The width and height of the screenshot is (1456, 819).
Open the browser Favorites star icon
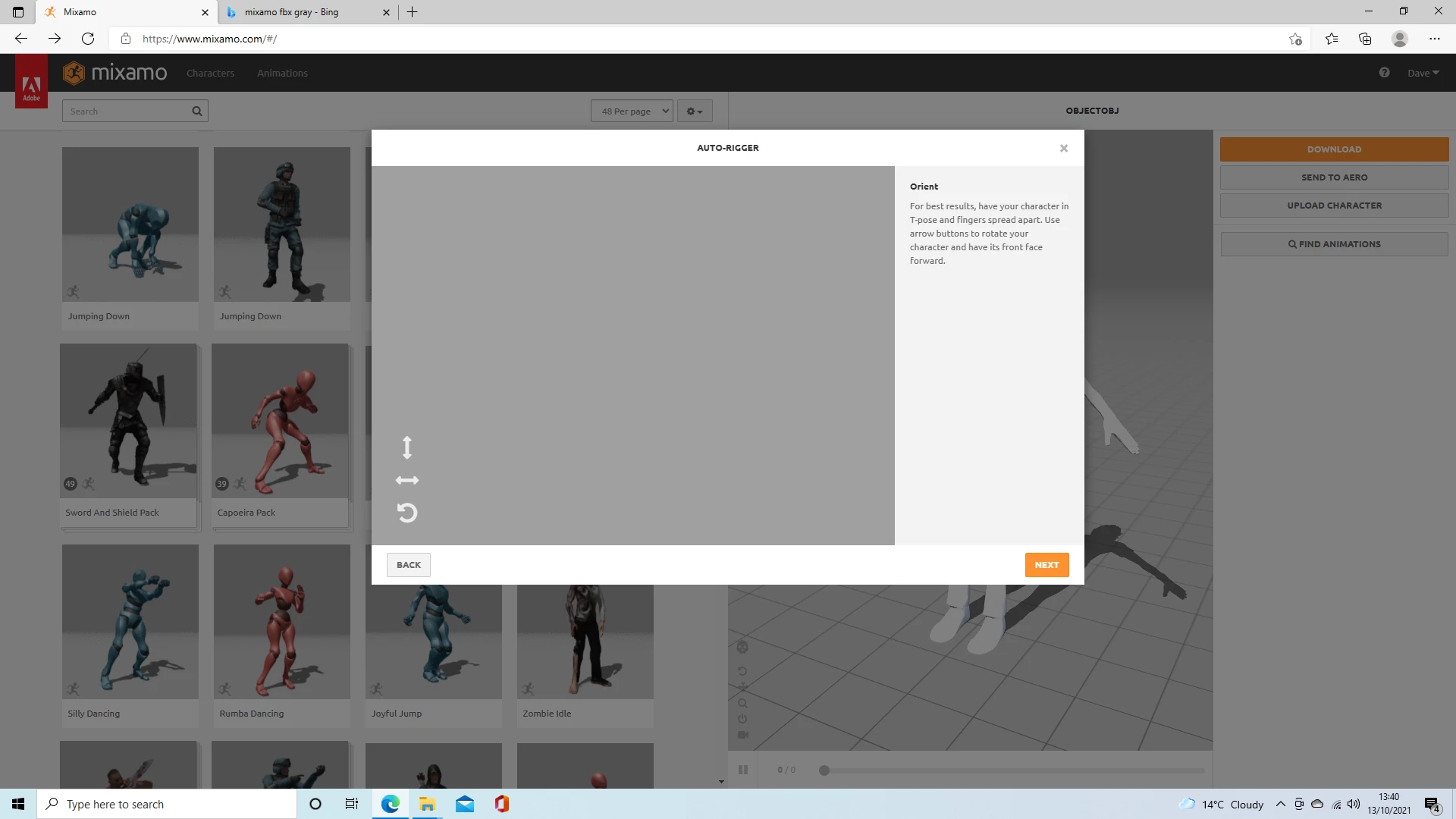(x=1332, y=39)
